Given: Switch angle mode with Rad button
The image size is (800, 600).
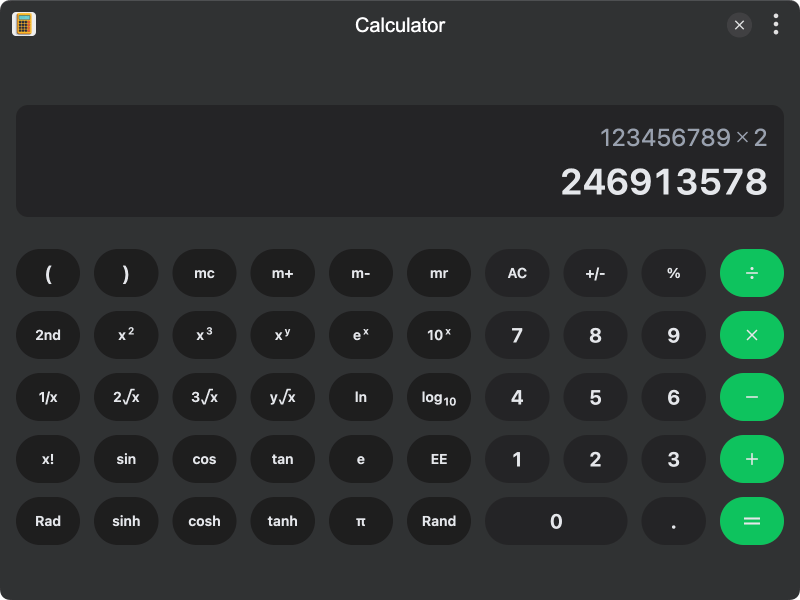Looking at the screenshot, I should click(x=48, y=521).
